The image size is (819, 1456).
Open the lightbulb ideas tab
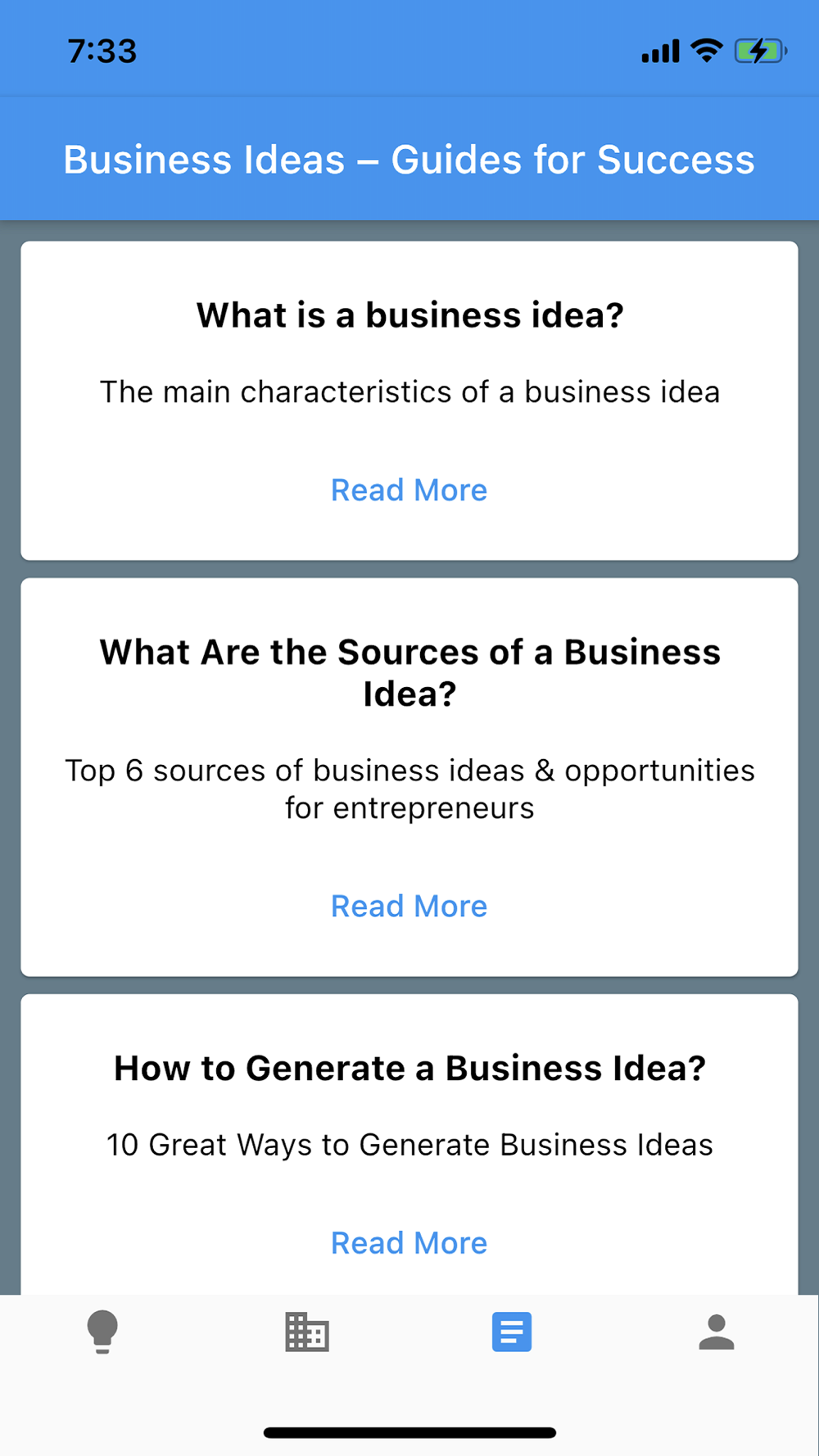(x=102, y=1332)
